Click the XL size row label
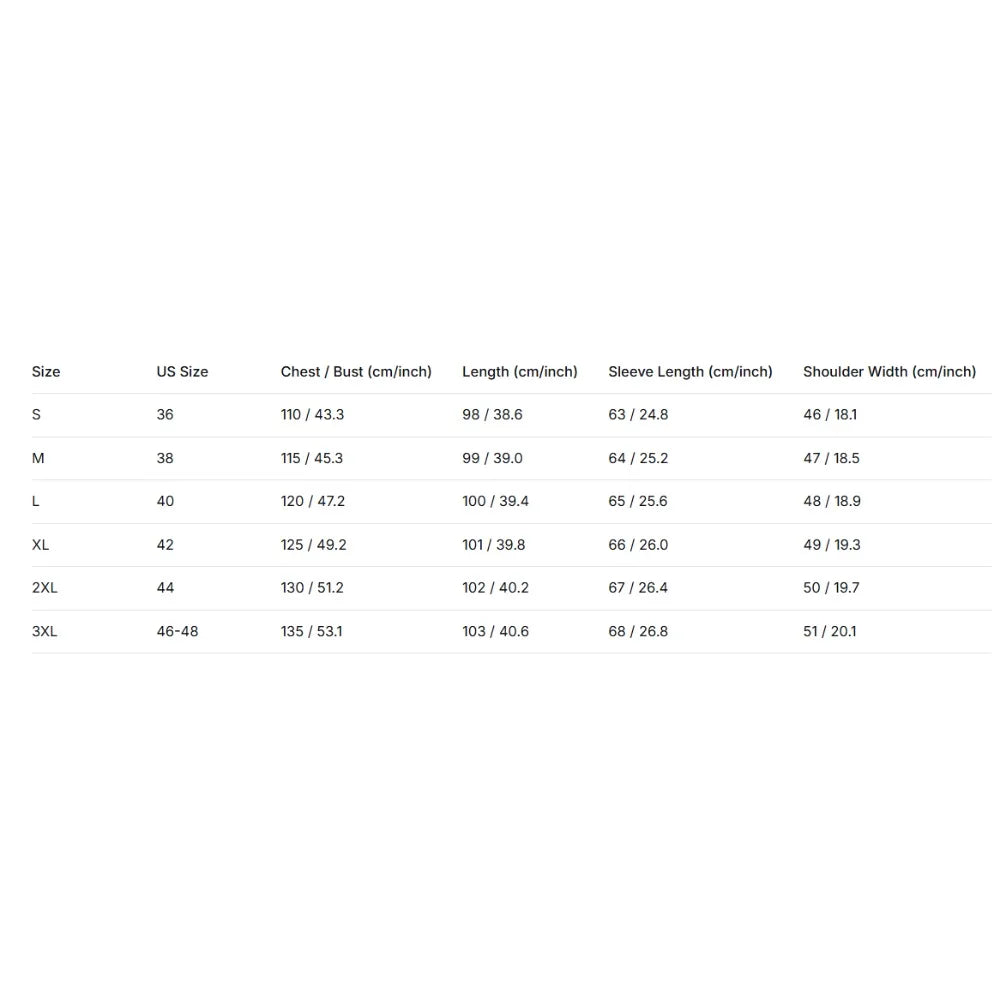This screenshot has width=1000, height=1000. click(40, 545)
